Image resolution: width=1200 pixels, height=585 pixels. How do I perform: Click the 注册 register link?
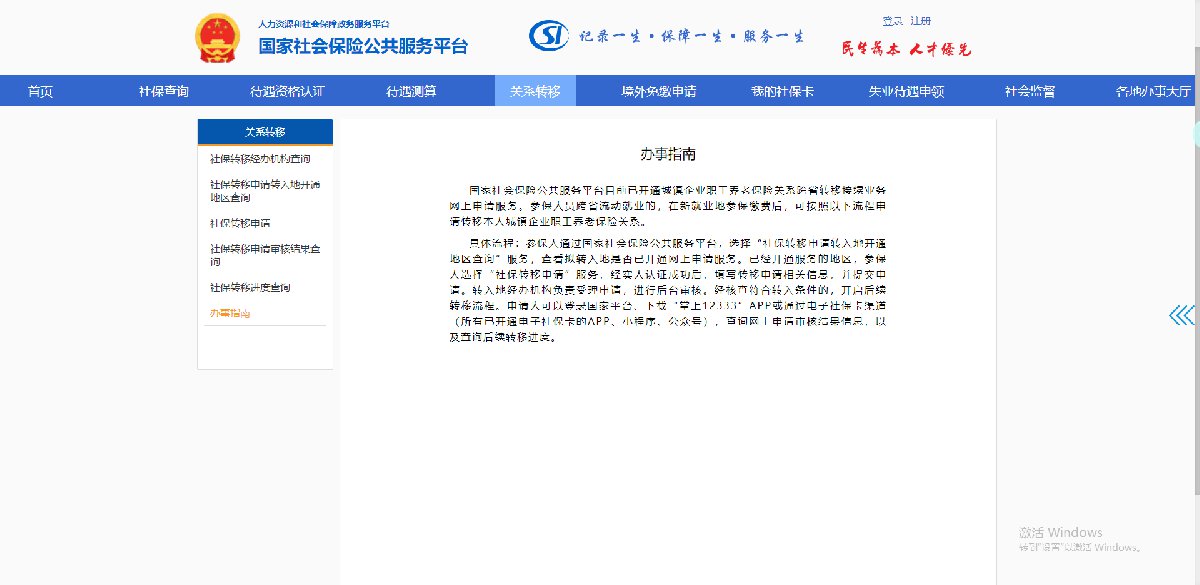pos(920,21)
